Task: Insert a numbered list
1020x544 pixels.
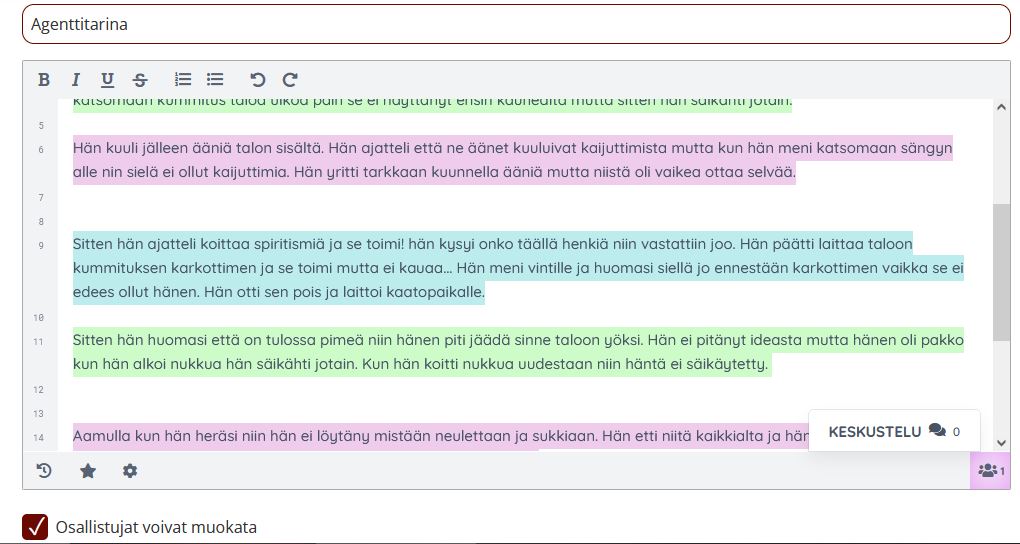Action: point(183,80)
